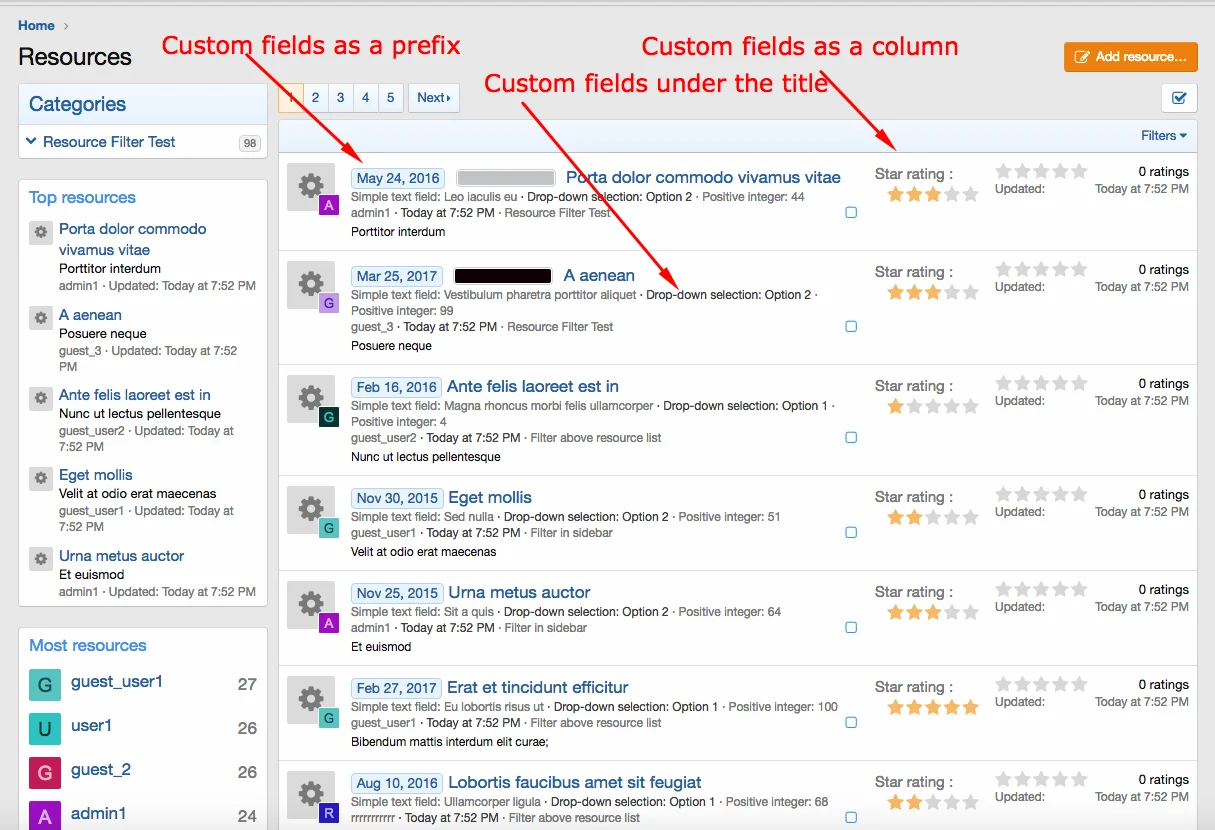Viewport: 1215px width, 830px height.
Task: Click resource gear icon for Erat et tincidunt
Action: (x=311, y=700)
